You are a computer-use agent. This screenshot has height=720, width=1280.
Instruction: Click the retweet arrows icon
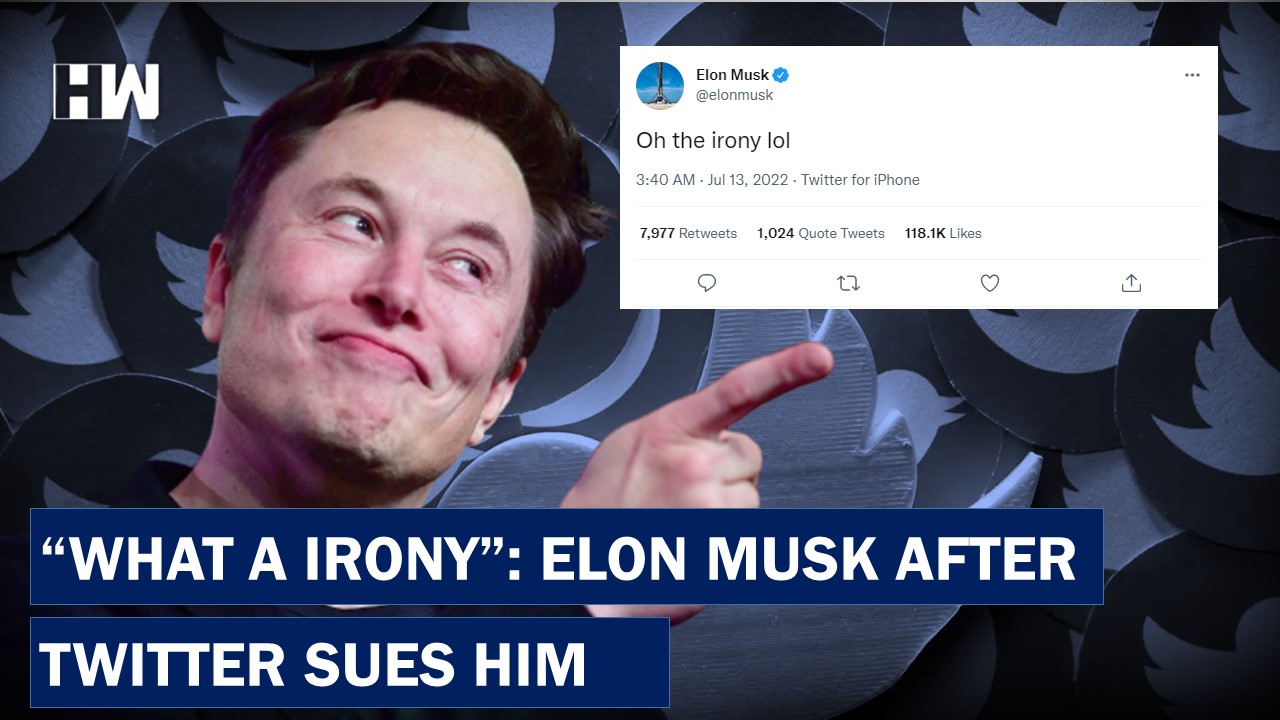coord(848,283)
